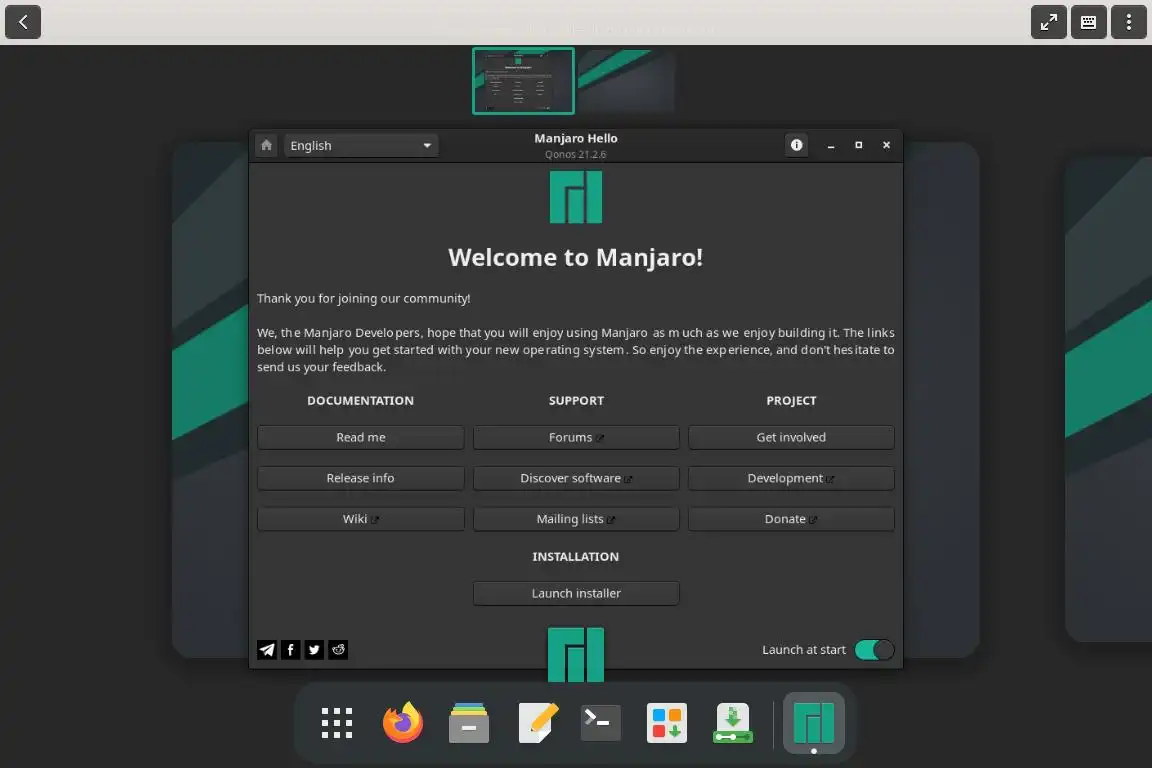This screenshot has height=768, width=1152.
Task: Close the Manjaro Hello window
Action: tap(886, 145)
